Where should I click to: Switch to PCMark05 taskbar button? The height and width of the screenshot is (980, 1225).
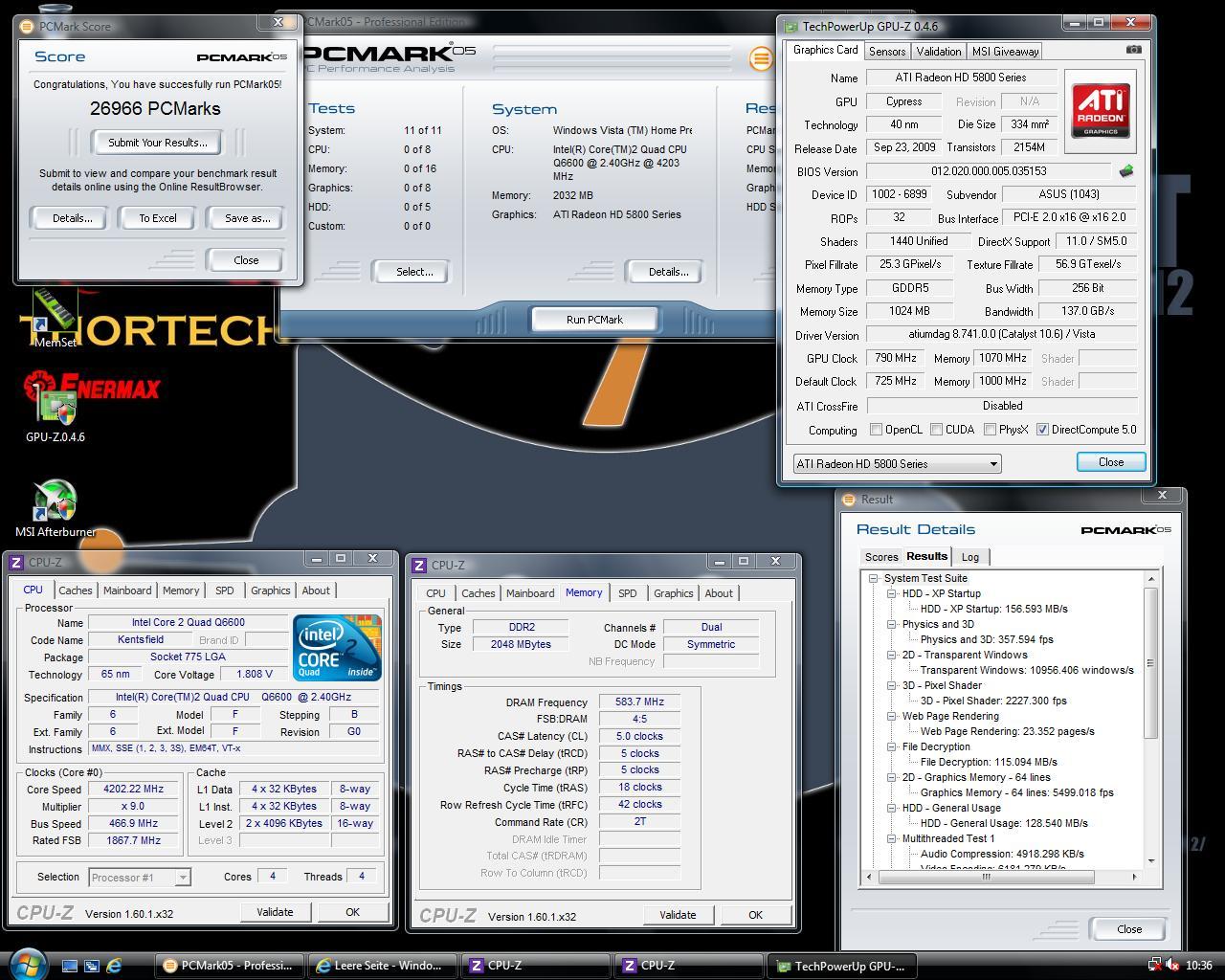tap(230, 966)
